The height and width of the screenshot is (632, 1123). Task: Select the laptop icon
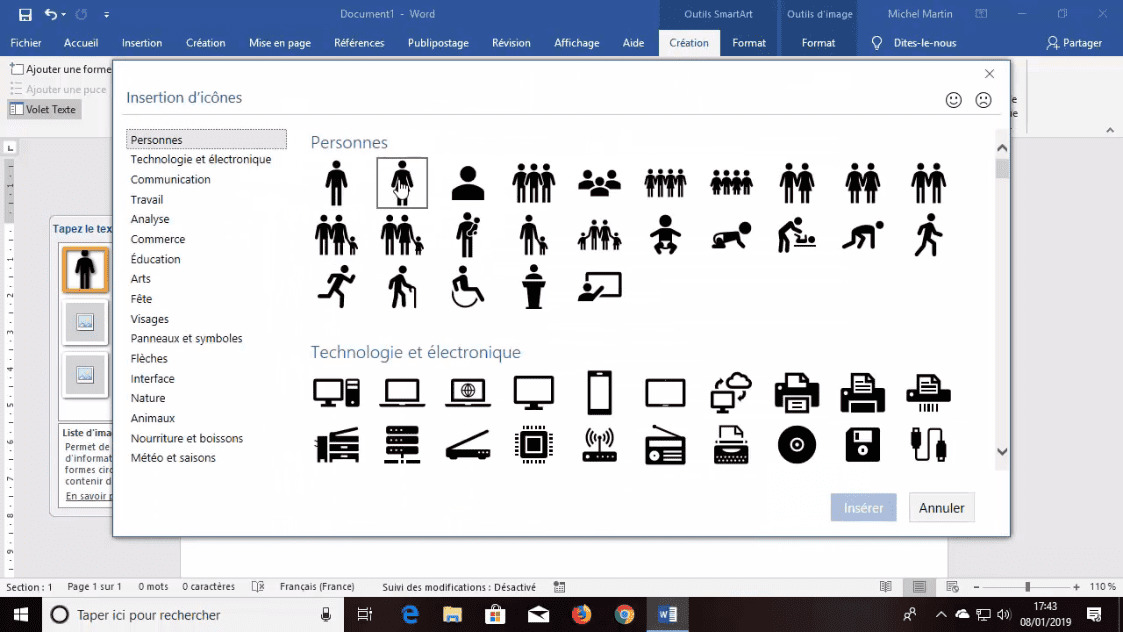click(x=402, y=392)
